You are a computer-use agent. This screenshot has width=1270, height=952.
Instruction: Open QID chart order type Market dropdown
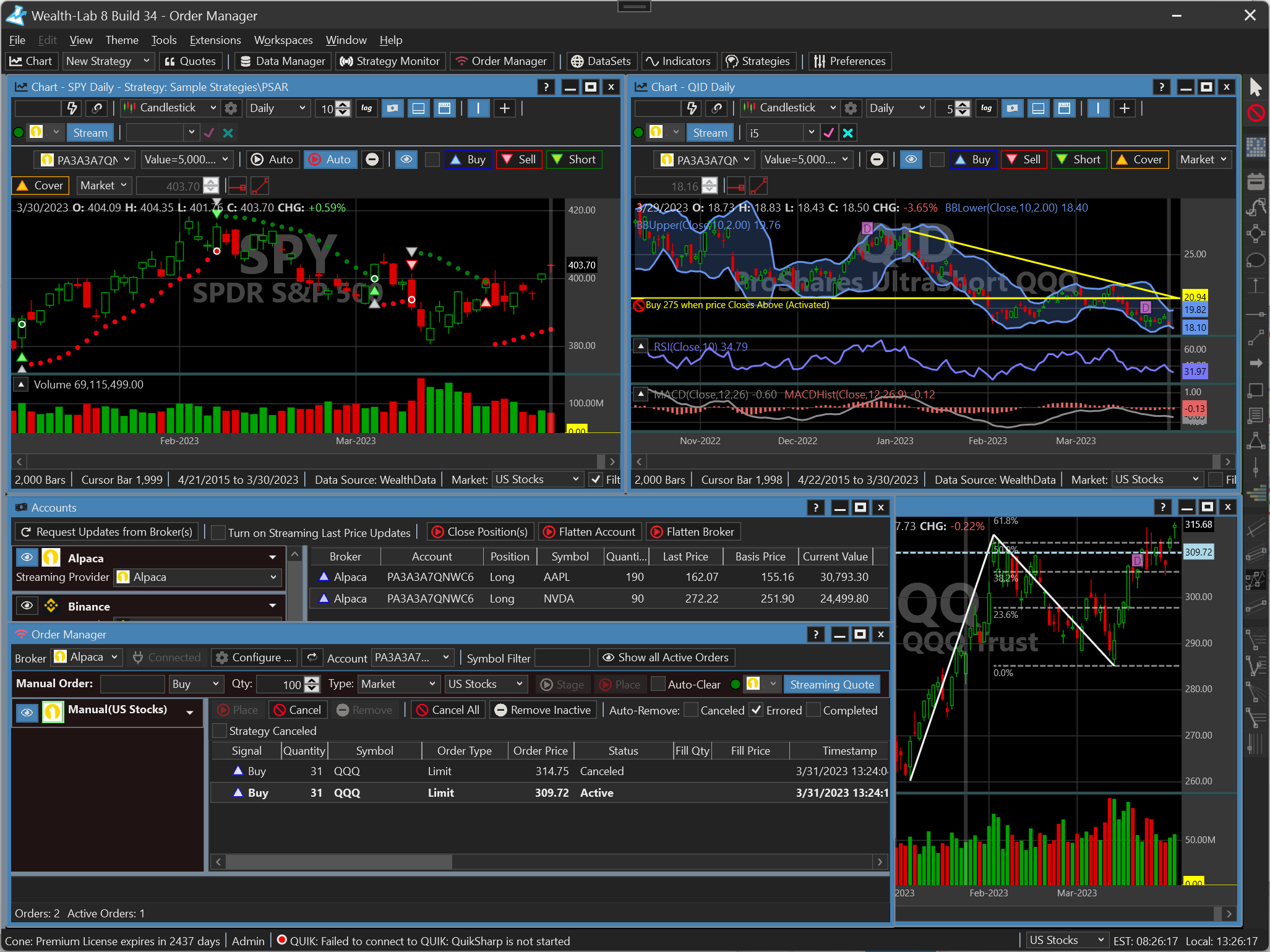pyautogui.click(x=1203, y=160)
